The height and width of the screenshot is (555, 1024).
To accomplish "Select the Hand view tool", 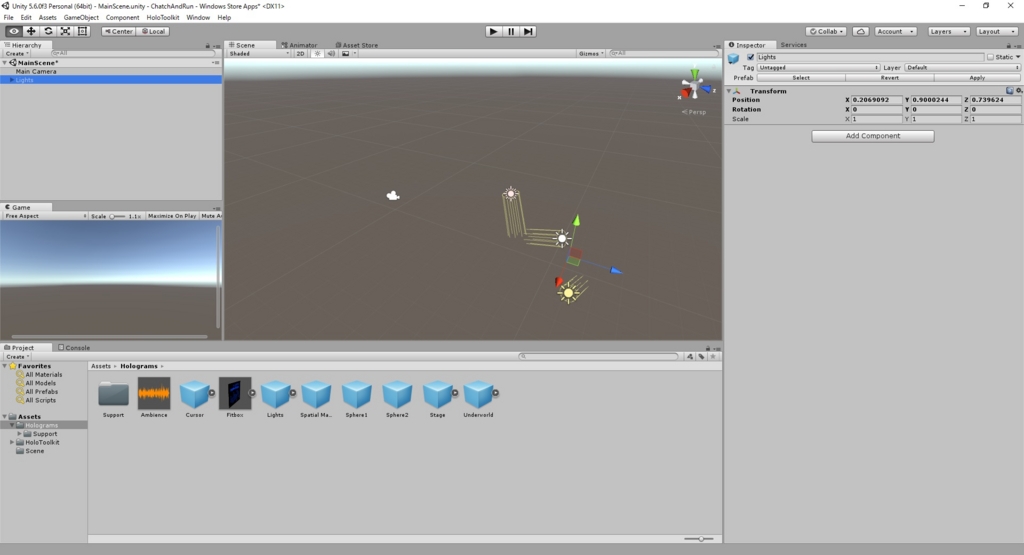I will pyautogui.click(x=14, y=31).
